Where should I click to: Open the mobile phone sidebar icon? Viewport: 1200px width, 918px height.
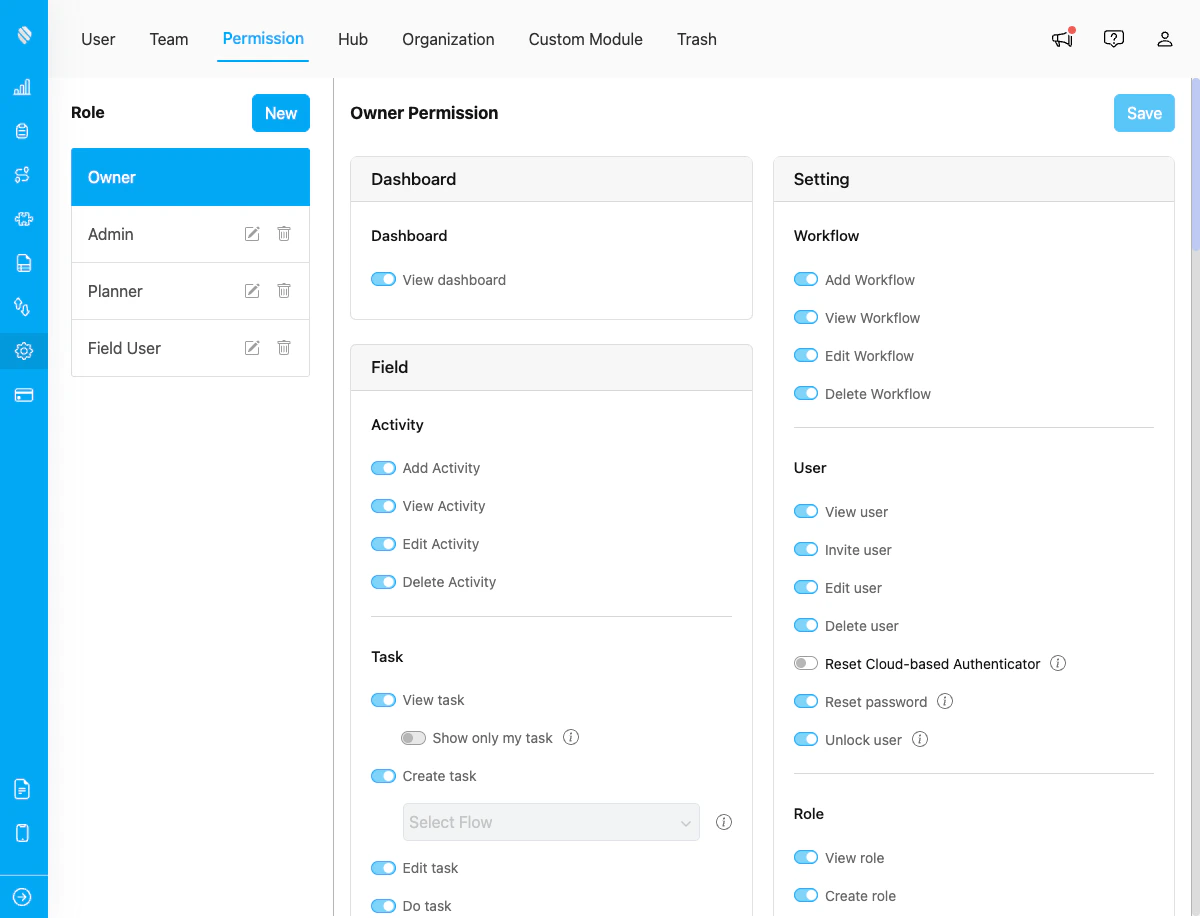coord(23,832)
